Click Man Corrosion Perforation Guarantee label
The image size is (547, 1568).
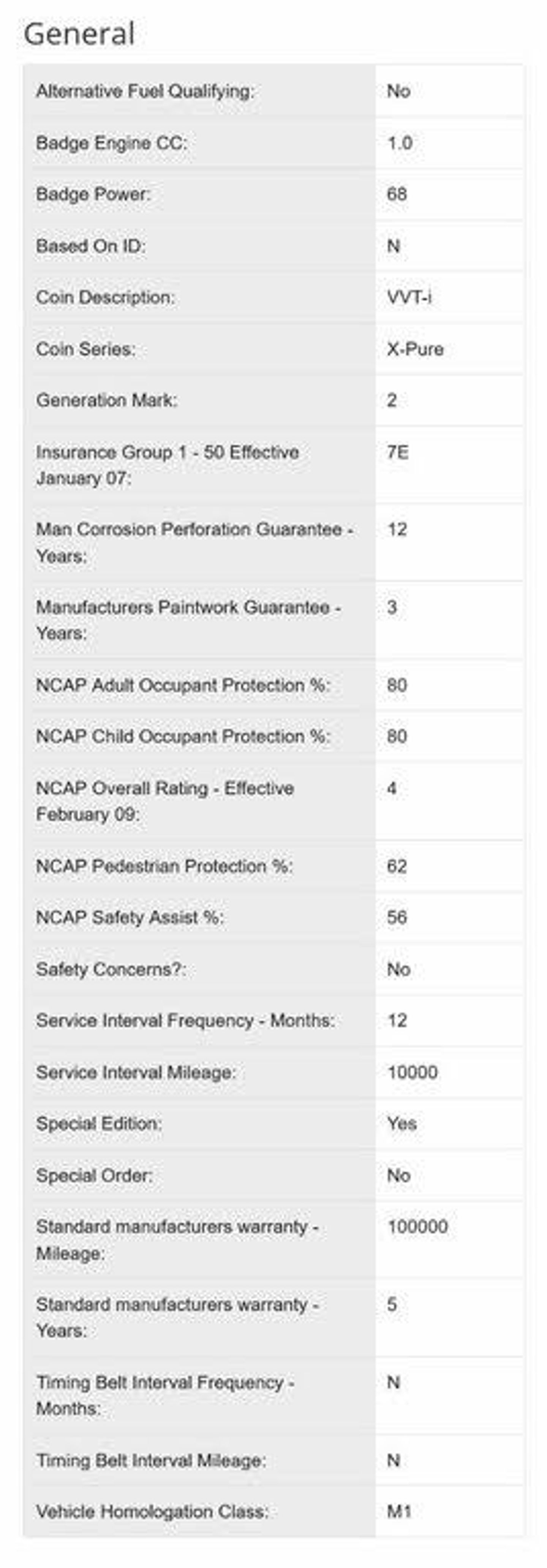[195, 542]
